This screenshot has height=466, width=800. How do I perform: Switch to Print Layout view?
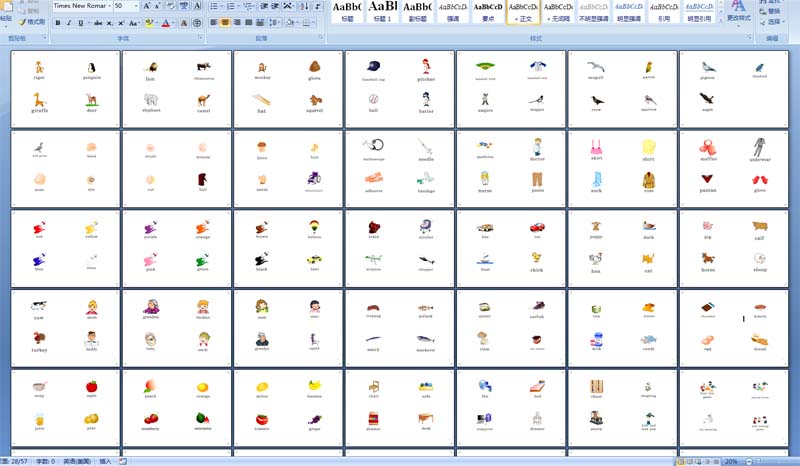click(680, 462)
